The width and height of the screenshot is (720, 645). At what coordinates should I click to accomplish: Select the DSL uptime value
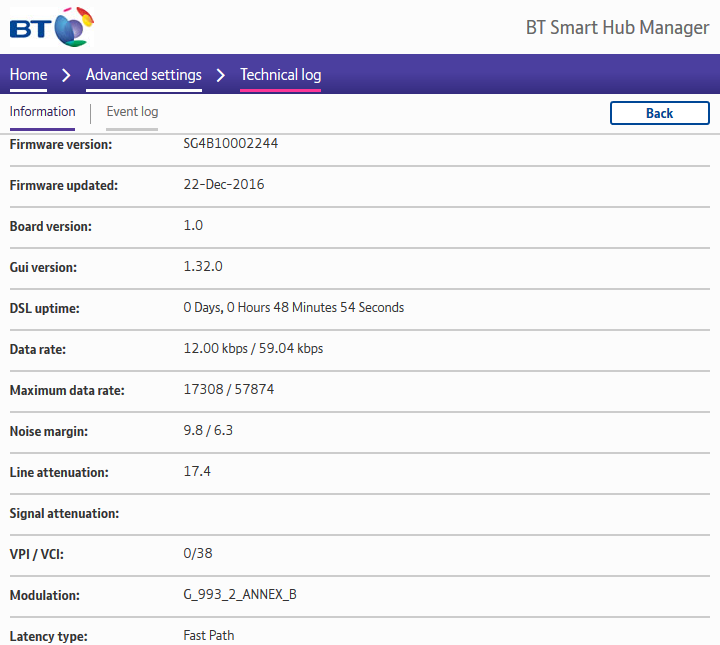coord(293,307)
